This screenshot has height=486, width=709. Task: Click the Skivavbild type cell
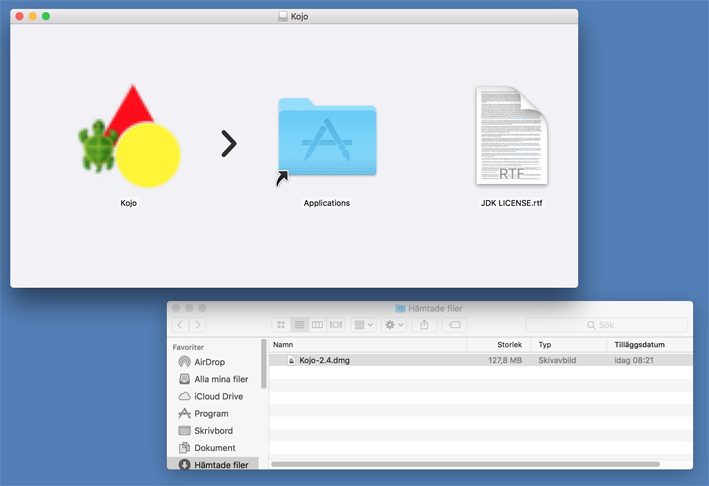click(557, 360)
